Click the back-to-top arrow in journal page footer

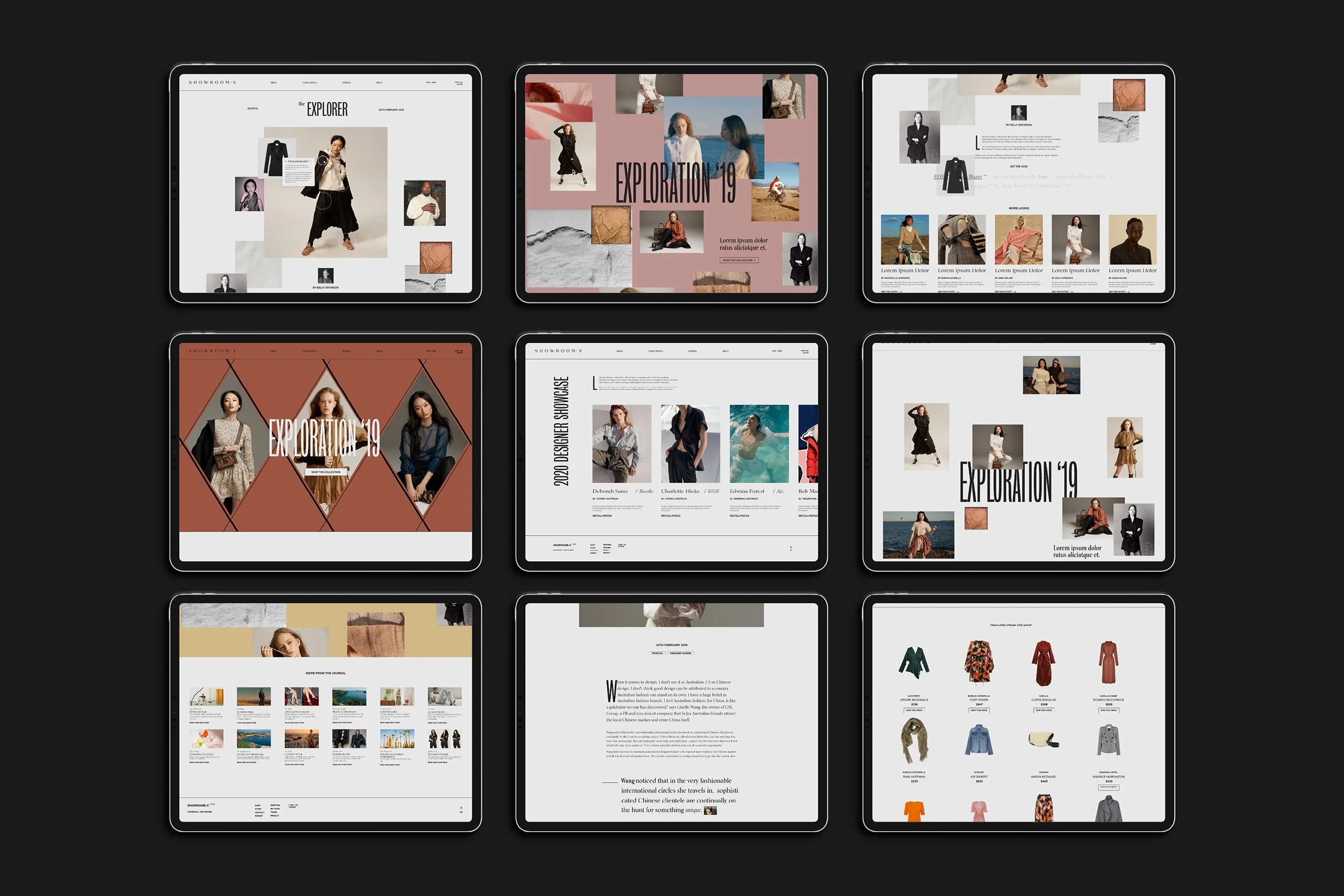tap(461, 809)
